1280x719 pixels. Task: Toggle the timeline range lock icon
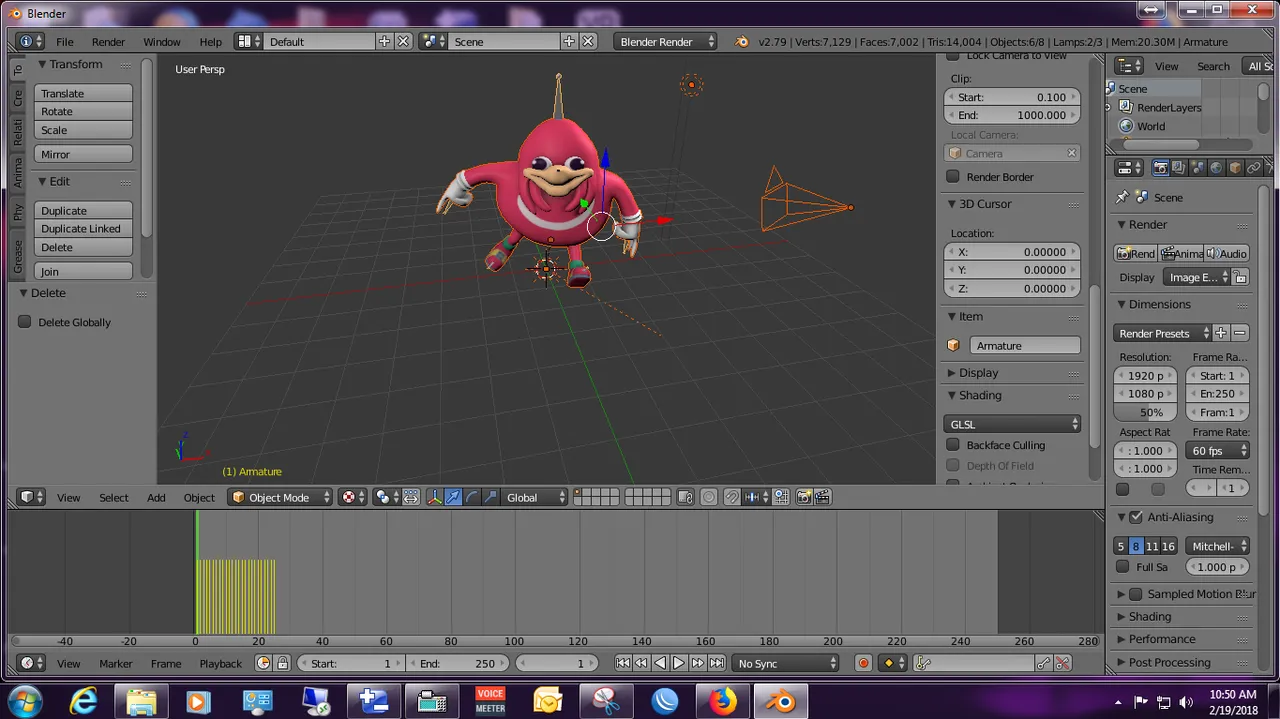coord(283,663)
